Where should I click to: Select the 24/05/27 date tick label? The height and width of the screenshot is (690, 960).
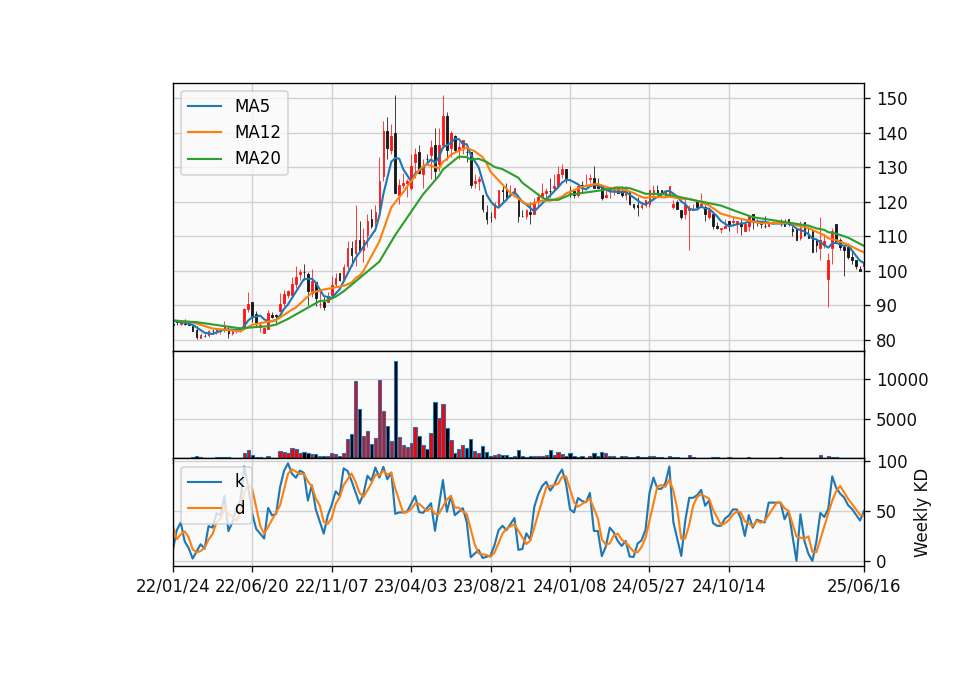(x=649, y=586)
